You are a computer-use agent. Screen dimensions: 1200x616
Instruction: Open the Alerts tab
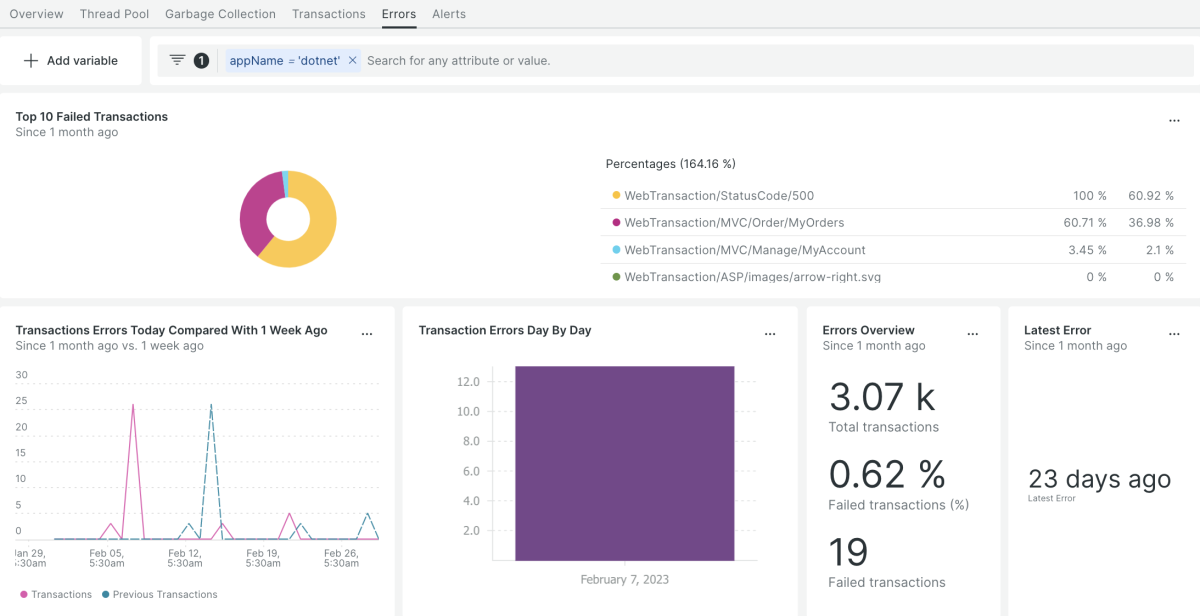(x=449, y=14)
